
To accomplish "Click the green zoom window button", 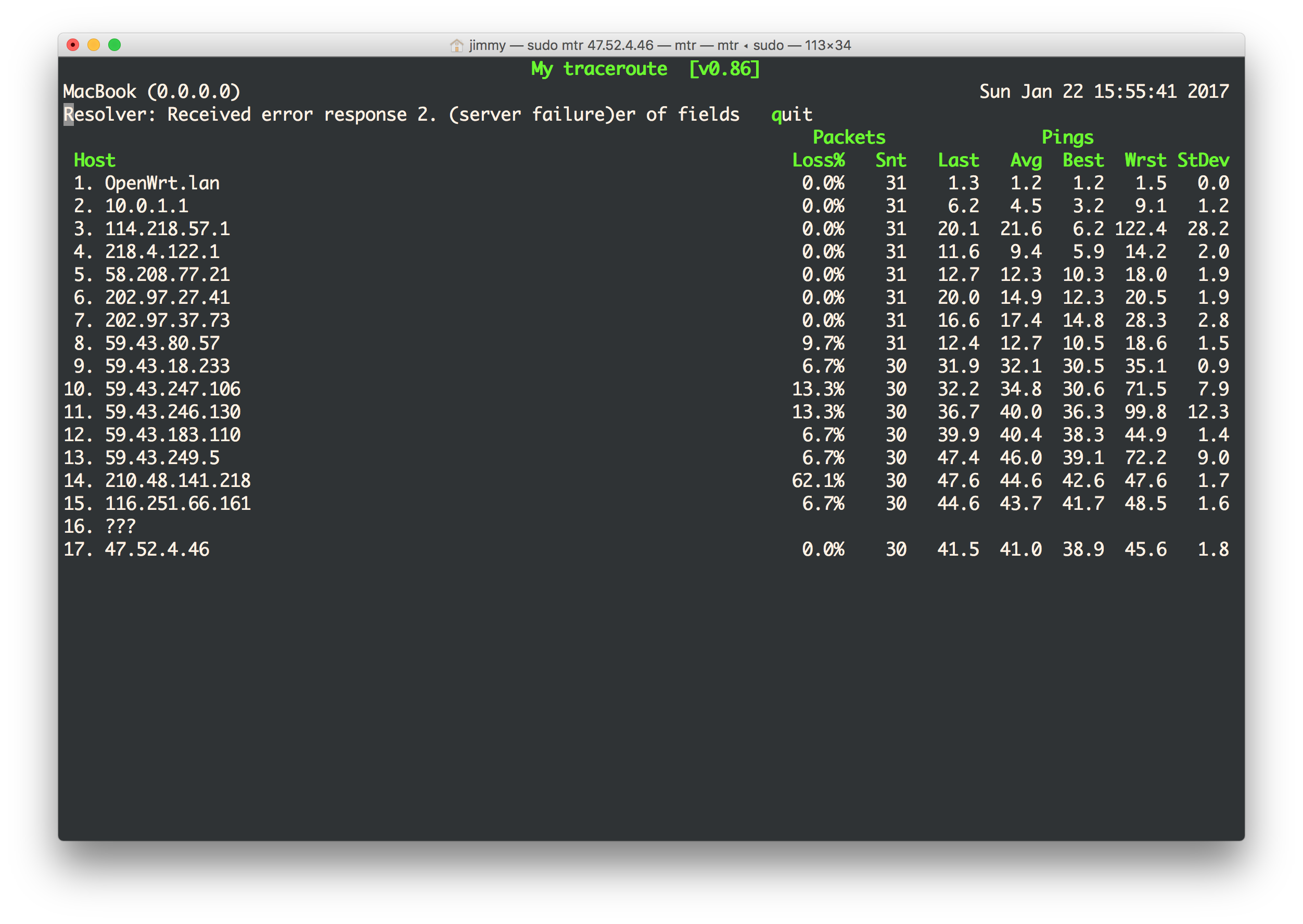I will (x=114, y=45).
